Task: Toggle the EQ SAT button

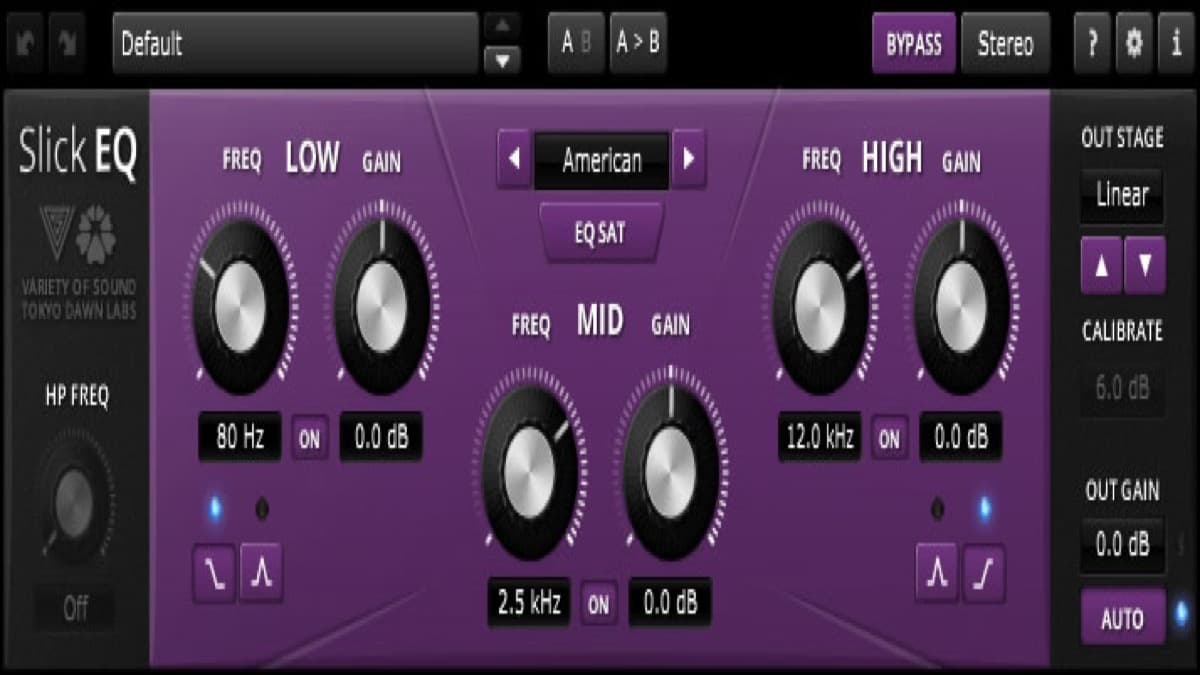Action: pos(600,235)
